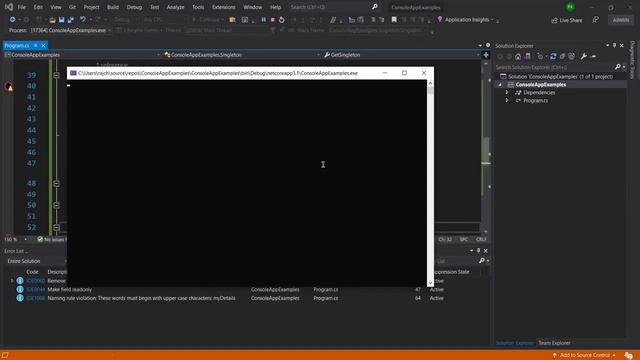Click the bookmark icon in the toolbar
Viewport: 640px width, 360px height.
point(394,20)
